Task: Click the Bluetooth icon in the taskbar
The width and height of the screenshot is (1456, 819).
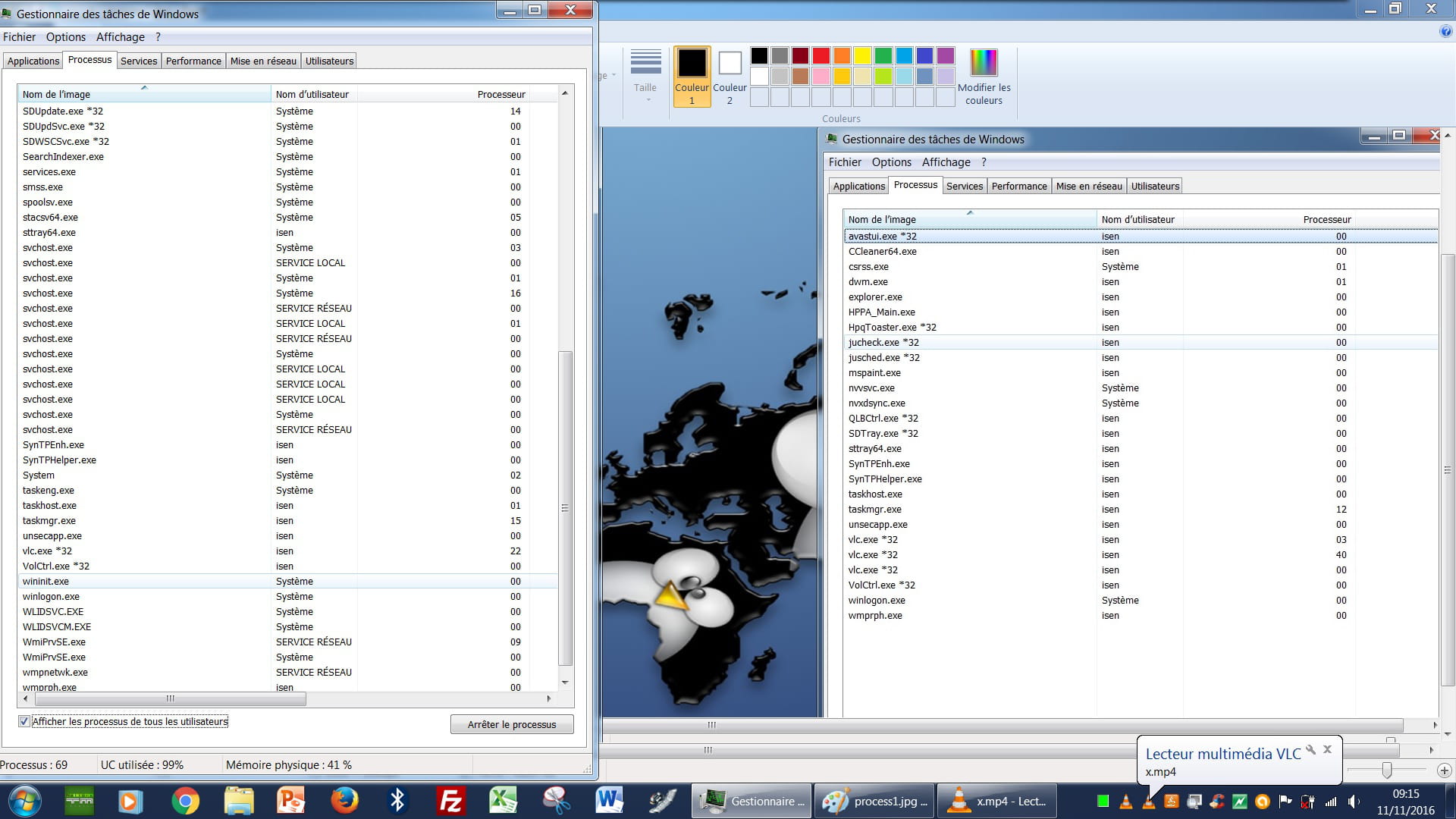Action: (397, 801)
